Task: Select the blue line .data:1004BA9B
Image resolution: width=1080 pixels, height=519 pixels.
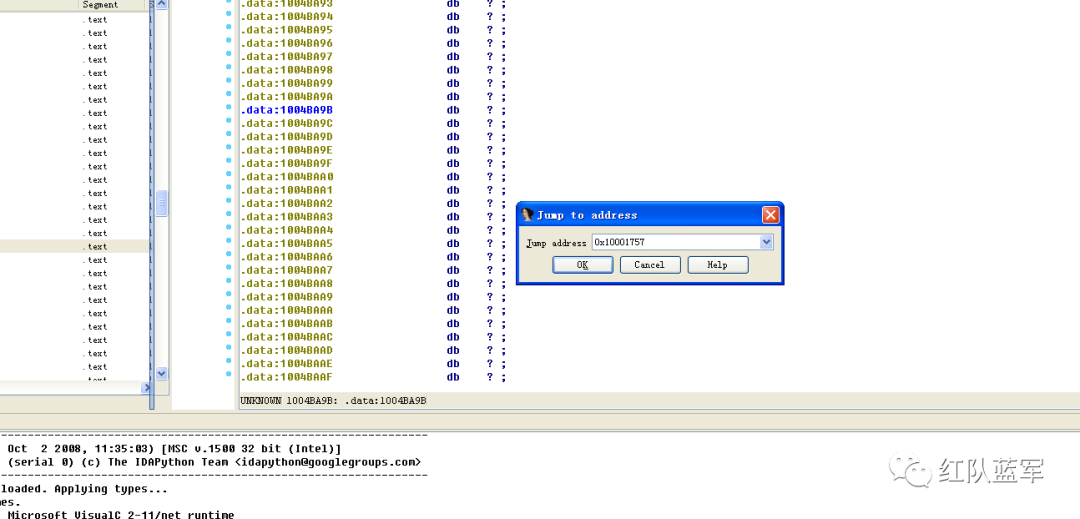Action: pos(287,110)
